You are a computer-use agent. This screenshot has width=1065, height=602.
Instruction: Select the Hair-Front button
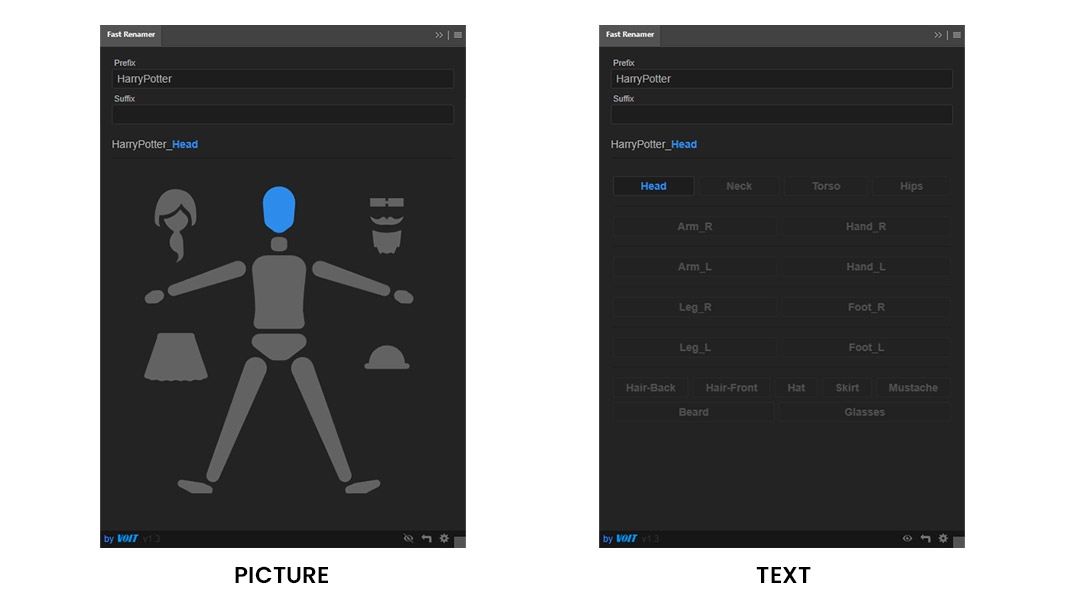click(x=732, y=388)
